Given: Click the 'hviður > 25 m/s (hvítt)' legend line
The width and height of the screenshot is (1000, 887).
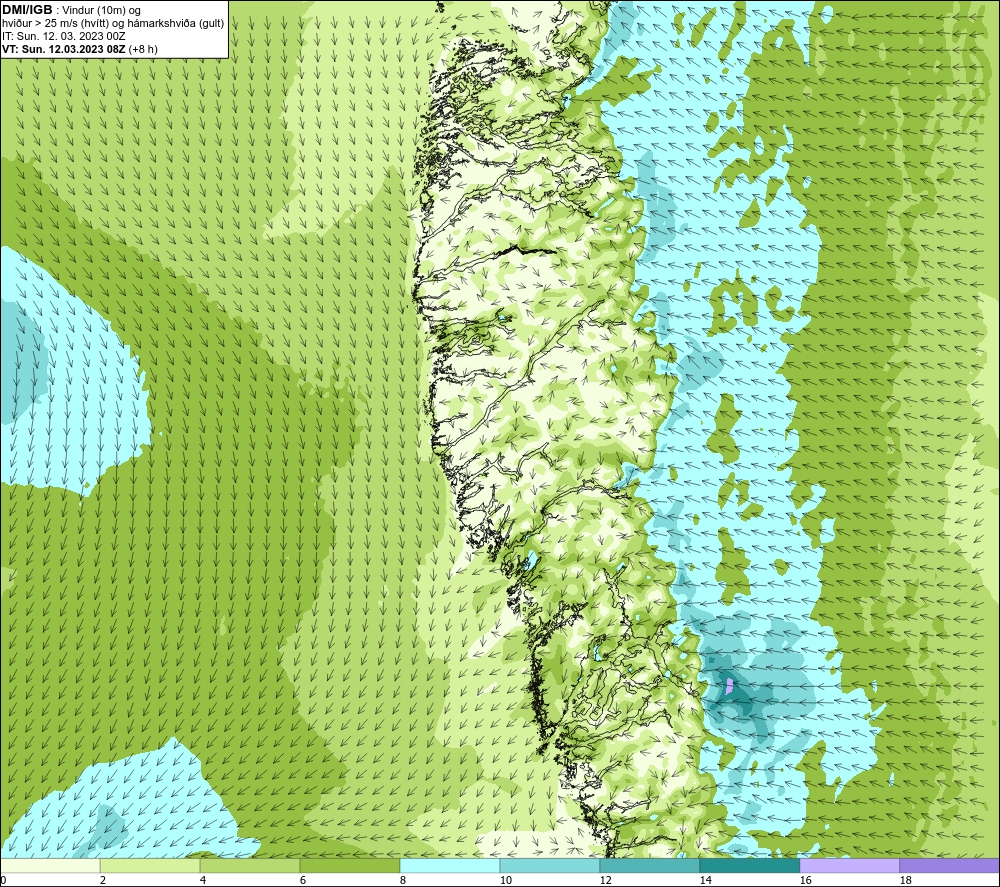Looking at the screenshot, I should (113, 24).
